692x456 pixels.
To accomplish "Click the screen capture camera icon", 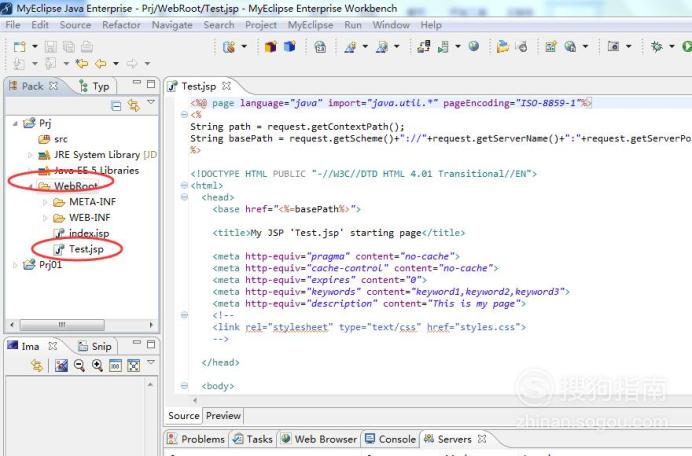I will point(613,46).
